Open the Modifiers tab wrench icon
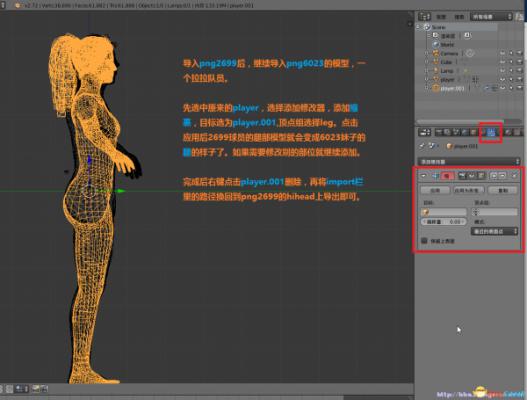 491,132
